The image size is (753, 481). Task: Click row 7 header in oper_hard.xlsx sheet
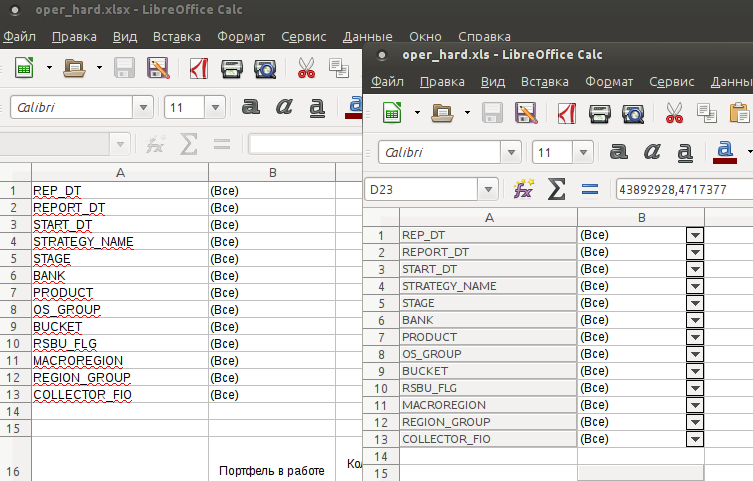(14, 292)
